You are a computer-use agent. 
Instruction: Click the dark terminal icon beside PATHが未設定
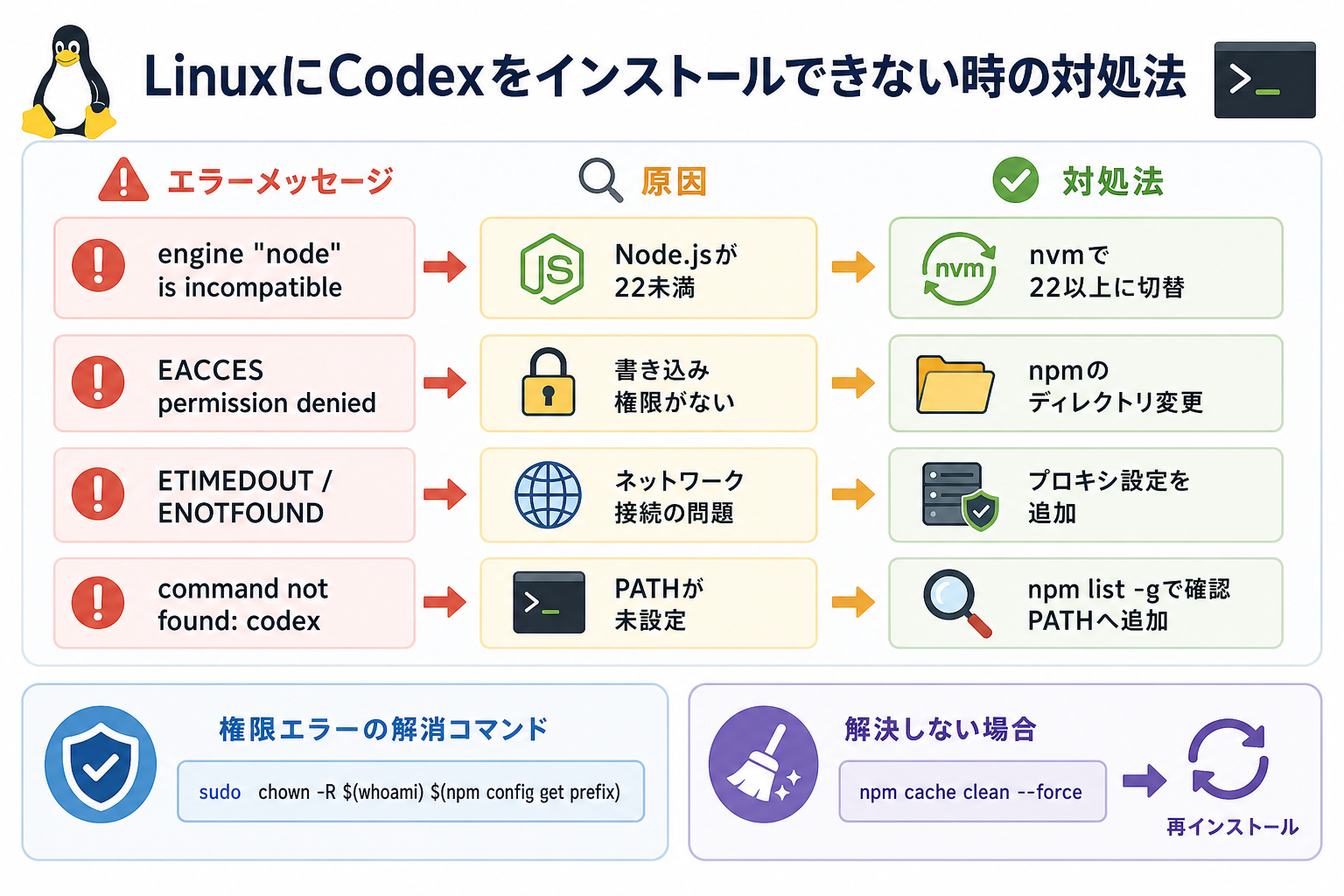pyautogui.click(x=549, y=603)
